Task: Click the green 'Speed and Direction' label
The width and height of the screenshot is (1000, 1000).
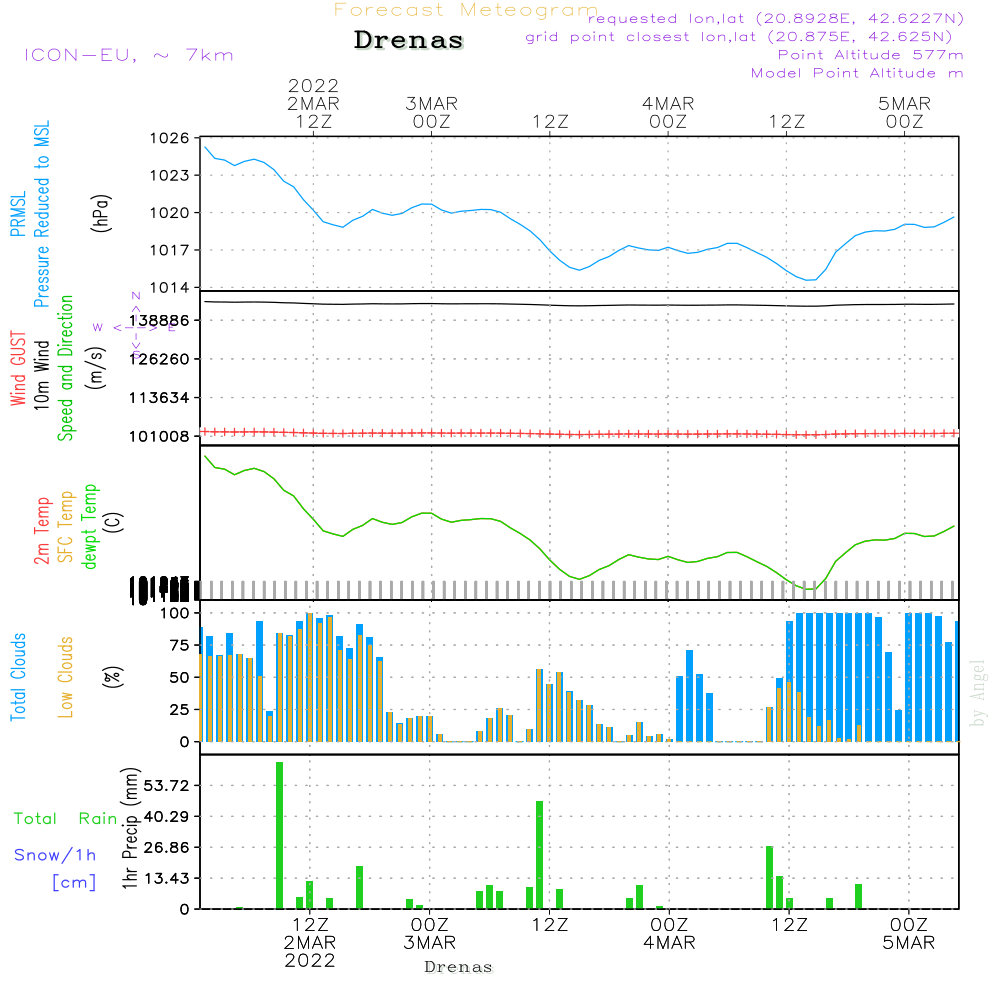Action: [66, 368]
